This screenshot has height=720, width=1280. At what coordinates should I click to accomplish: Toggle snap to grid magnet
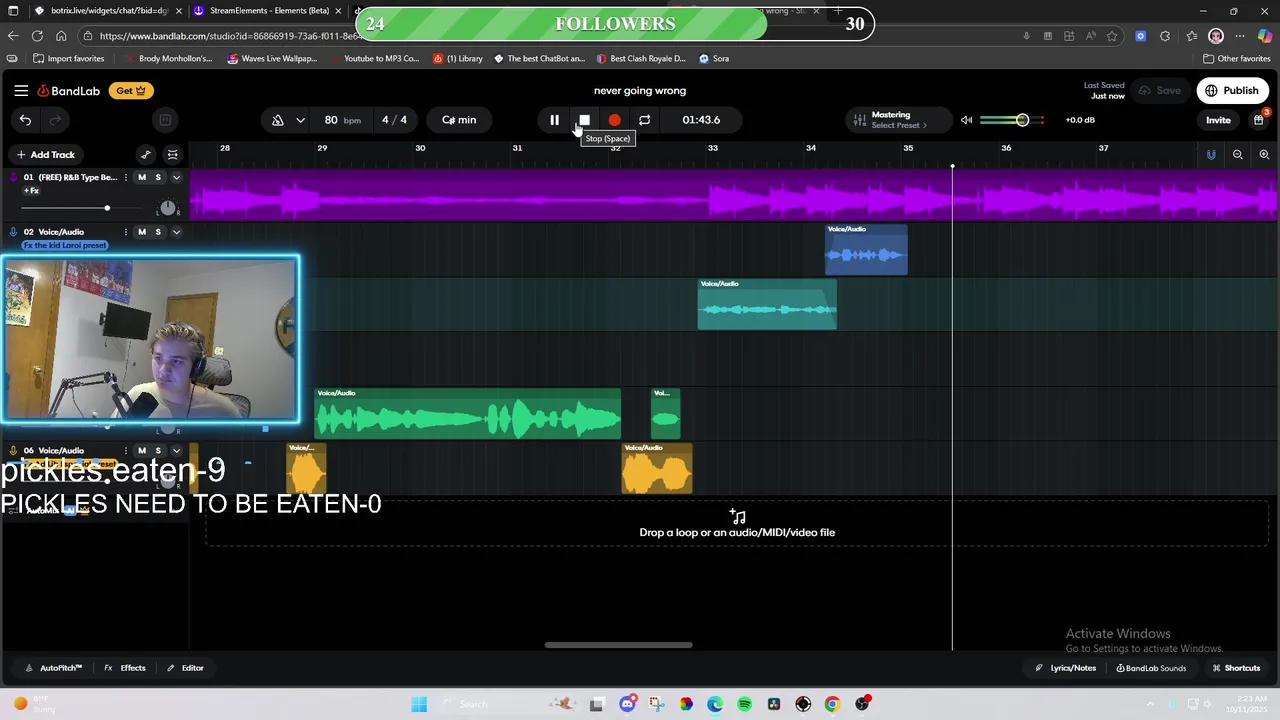point(1211,155)
